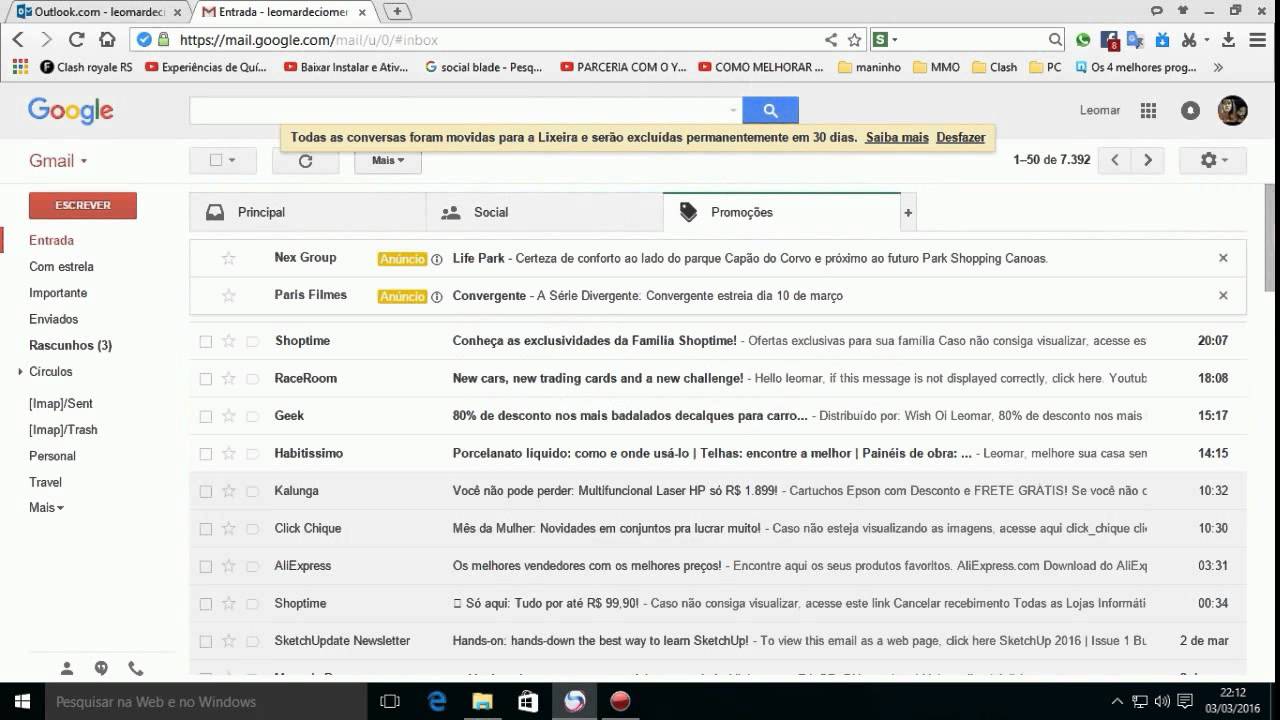Select the Shoptime 20:07 email checkbox

(x=205, y=341)
